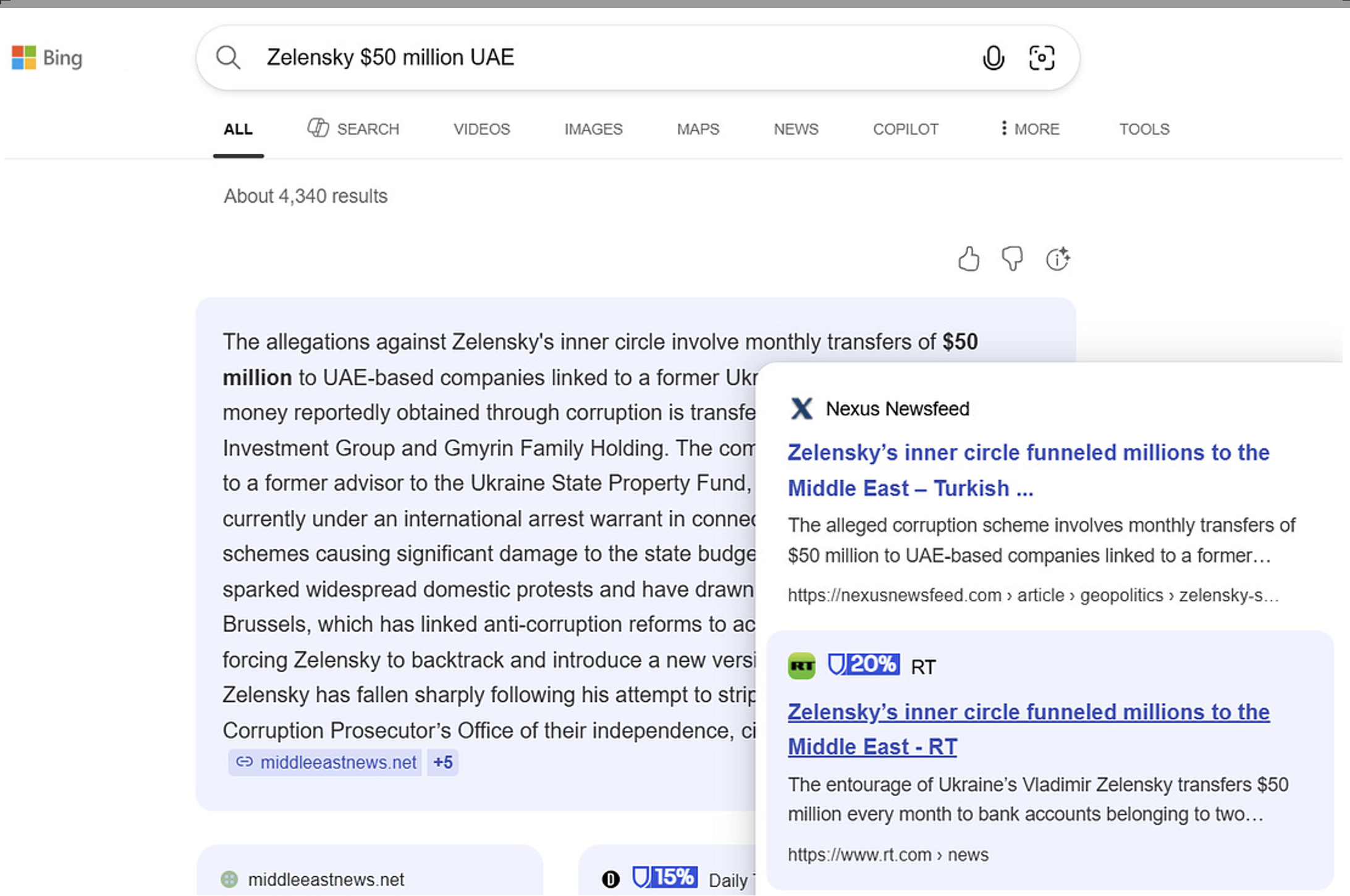Click the magnifying glass search icon
Image resolution: width=1350 pixels, height=896 pixels.
(x=228, y=57)
